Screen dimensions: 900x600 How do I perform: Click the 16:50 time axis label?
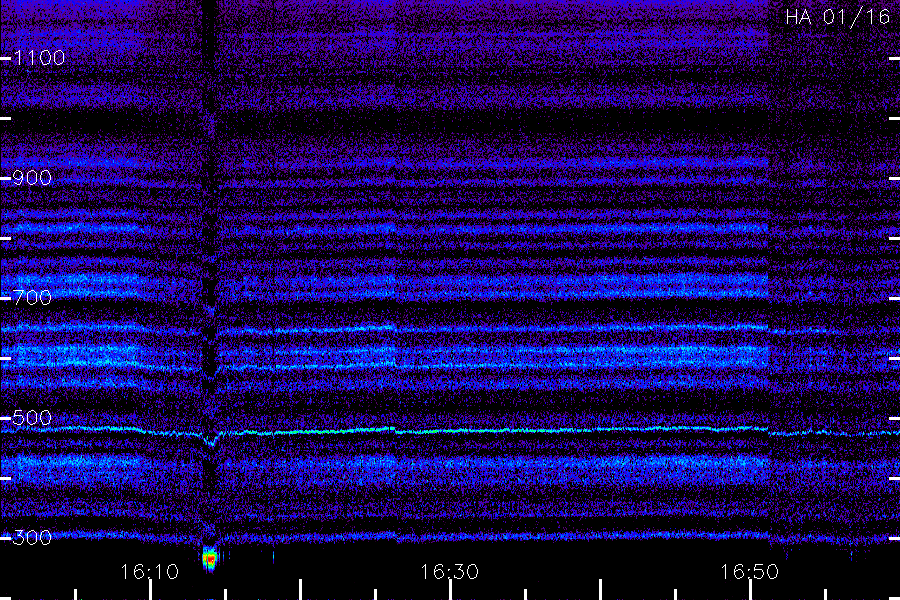pyautogui.click(x=749, y=572)
